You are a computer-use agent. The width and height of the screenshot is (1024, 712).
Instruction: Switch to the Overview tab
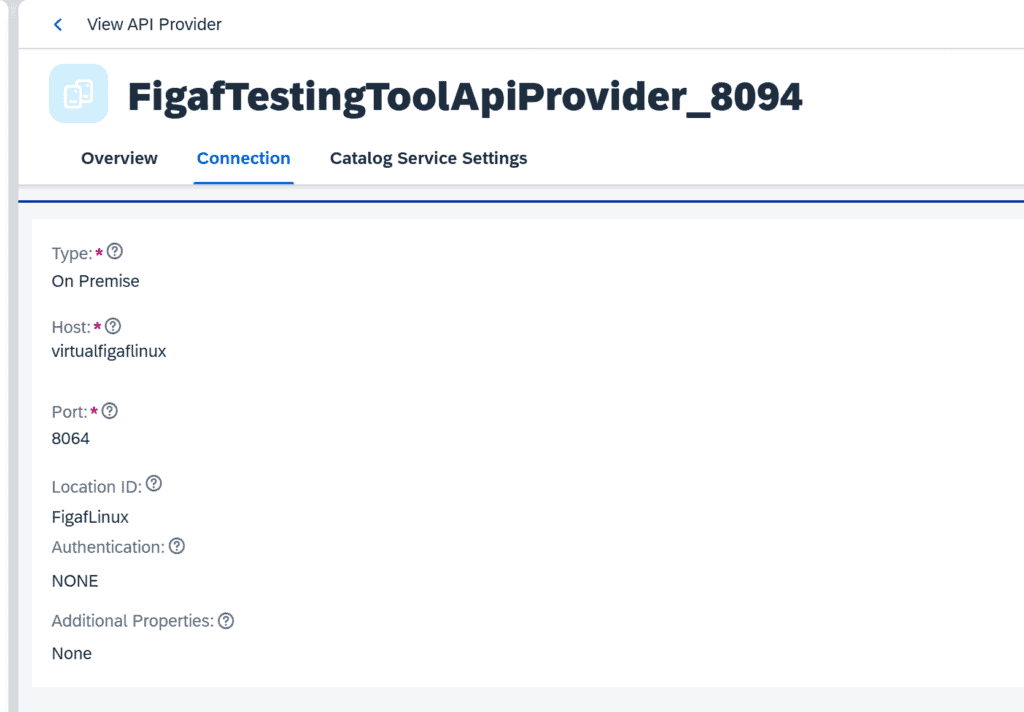click(119, 158)
